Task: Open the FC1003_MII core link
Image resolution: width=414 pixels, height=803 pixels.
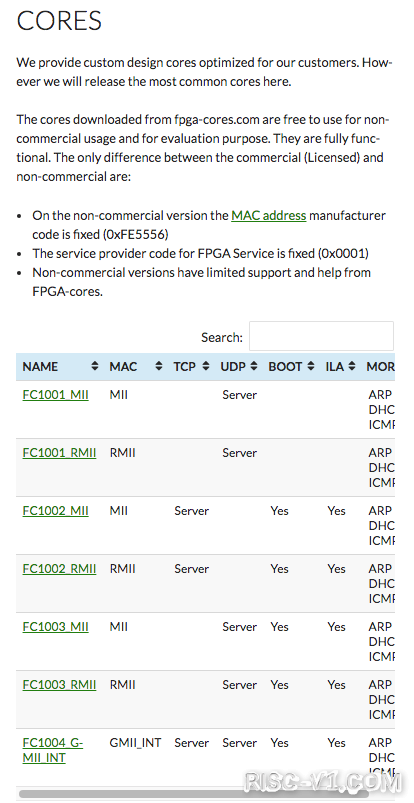Action: (x=55, y=627)
